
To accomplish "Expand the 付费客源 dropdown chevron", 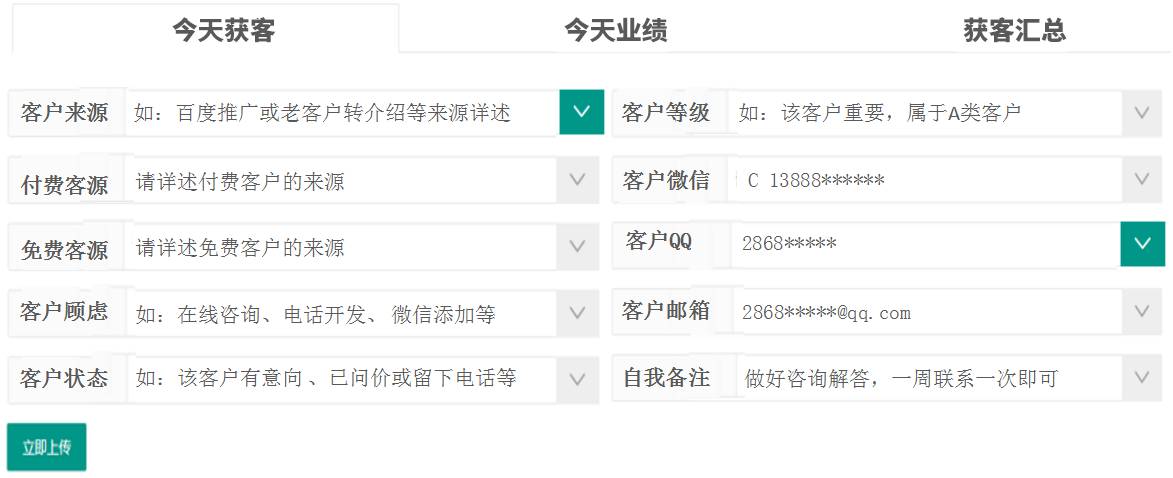I will coord(577,181).
